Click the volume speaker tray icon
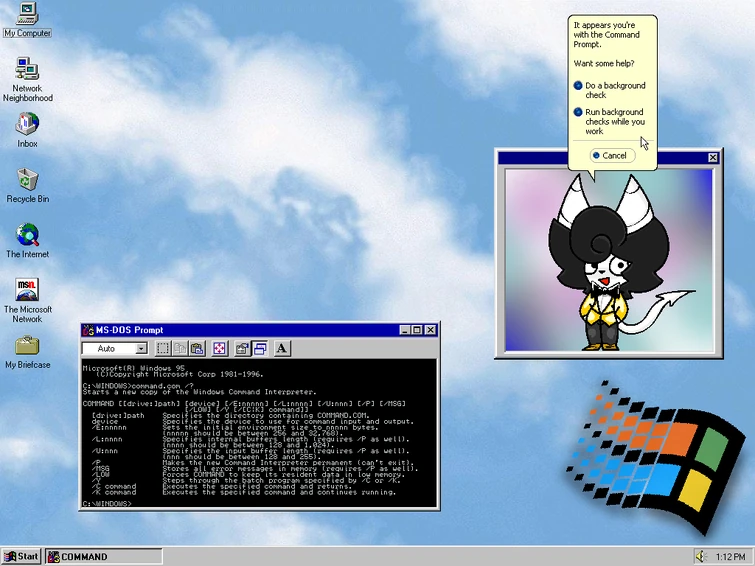Screen dimensions: 755x566 pos(701,557)
